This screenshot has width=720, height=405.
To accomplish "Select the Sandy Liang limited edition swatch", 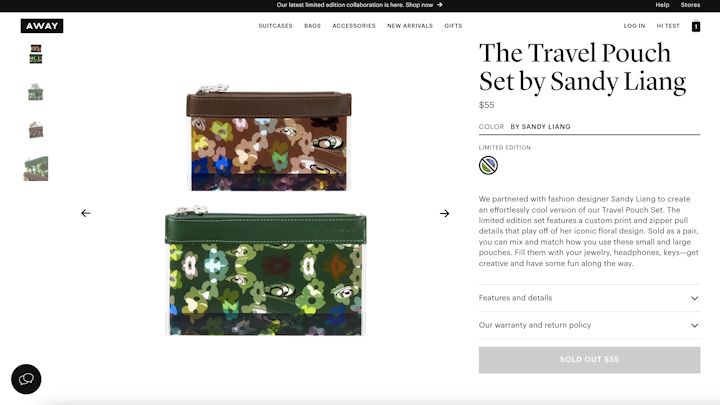I will click(x=488, y=165).
